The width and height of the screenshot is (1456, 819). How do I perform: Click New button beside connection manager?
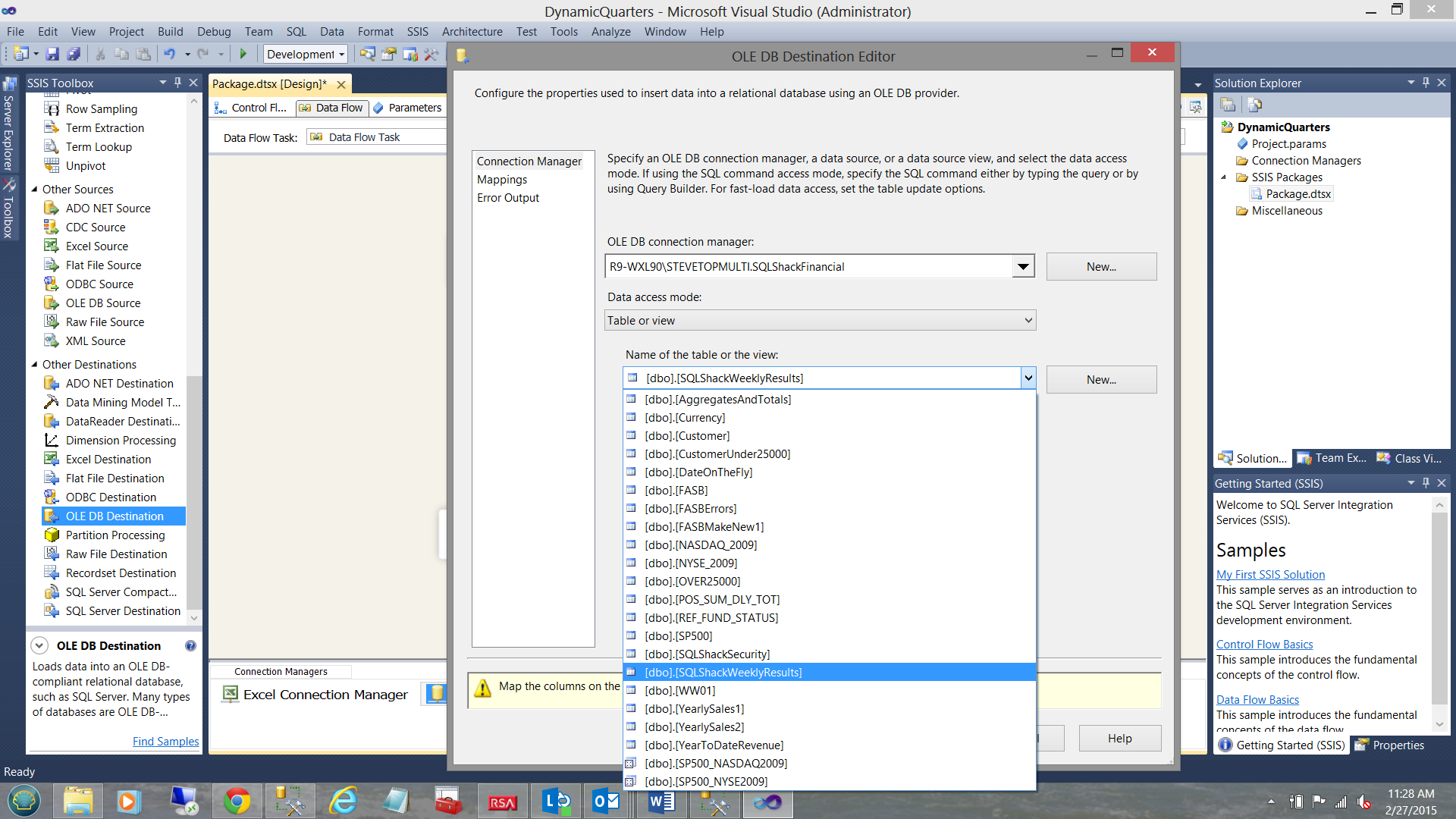click(1100, 266)
